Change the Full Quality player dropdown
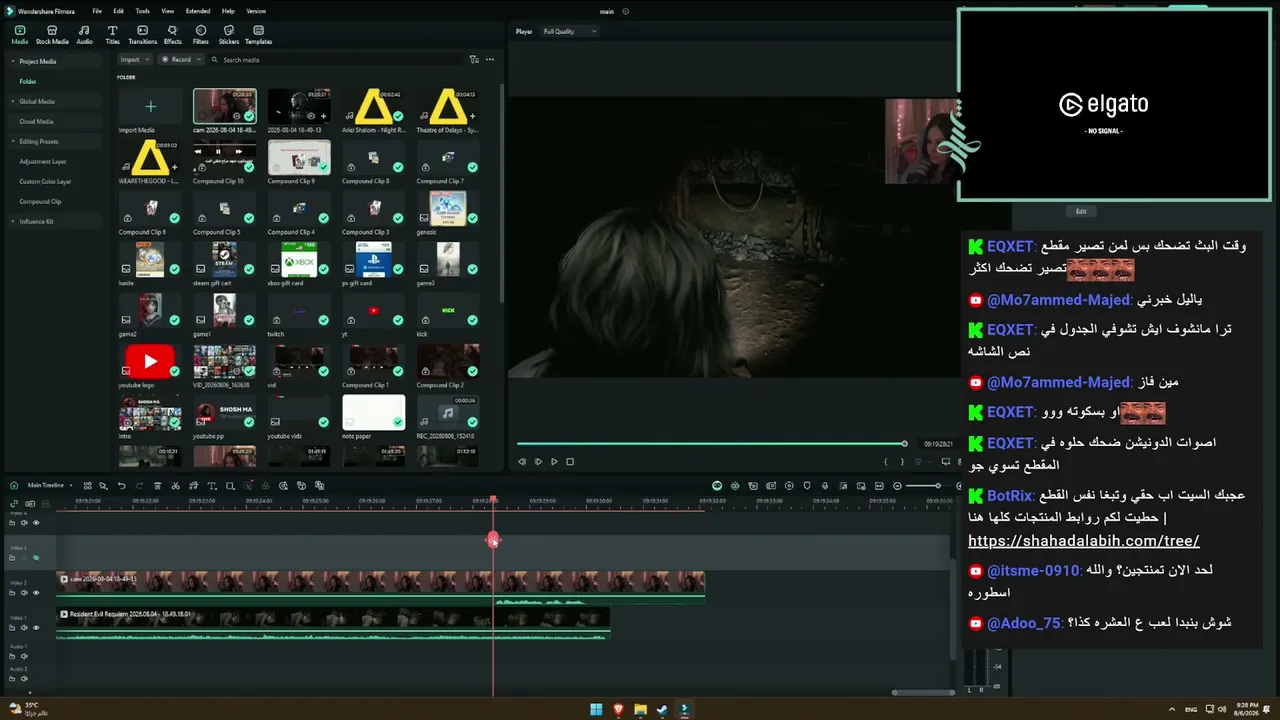This screenshot has width=1280, height=720. coord(569,31)
